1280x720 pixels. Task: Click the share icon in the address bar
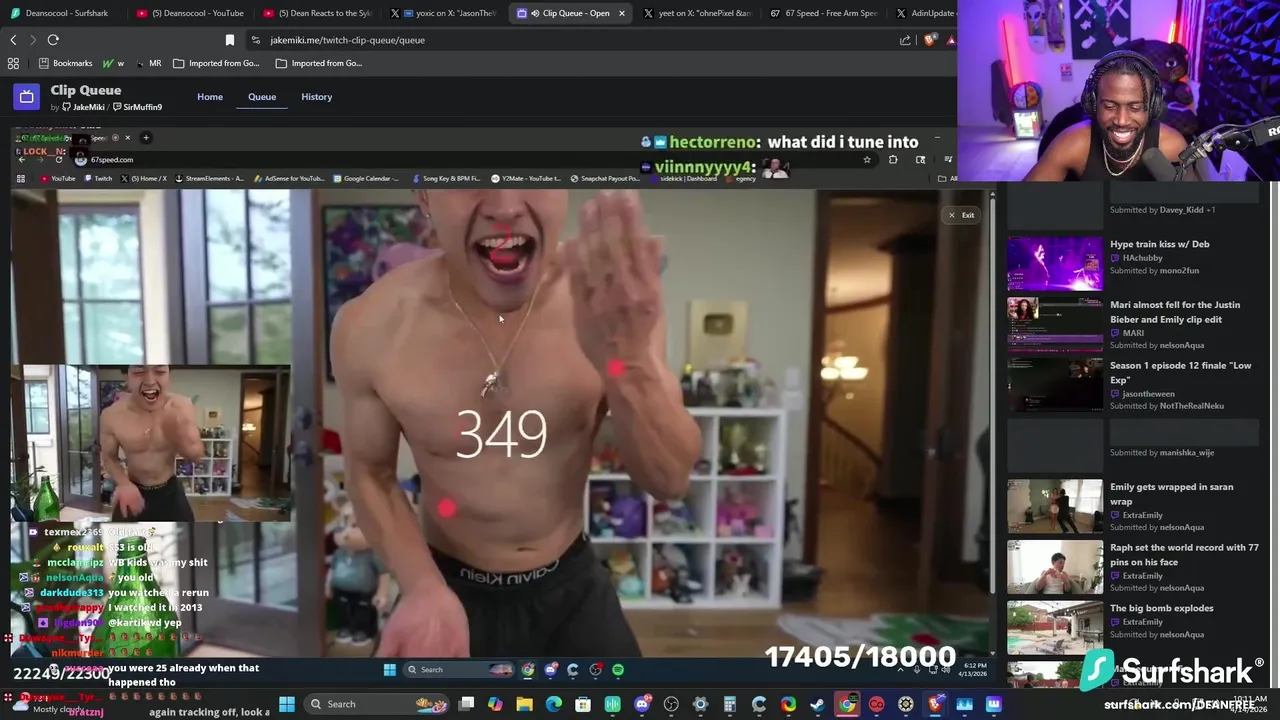point(905,40)
